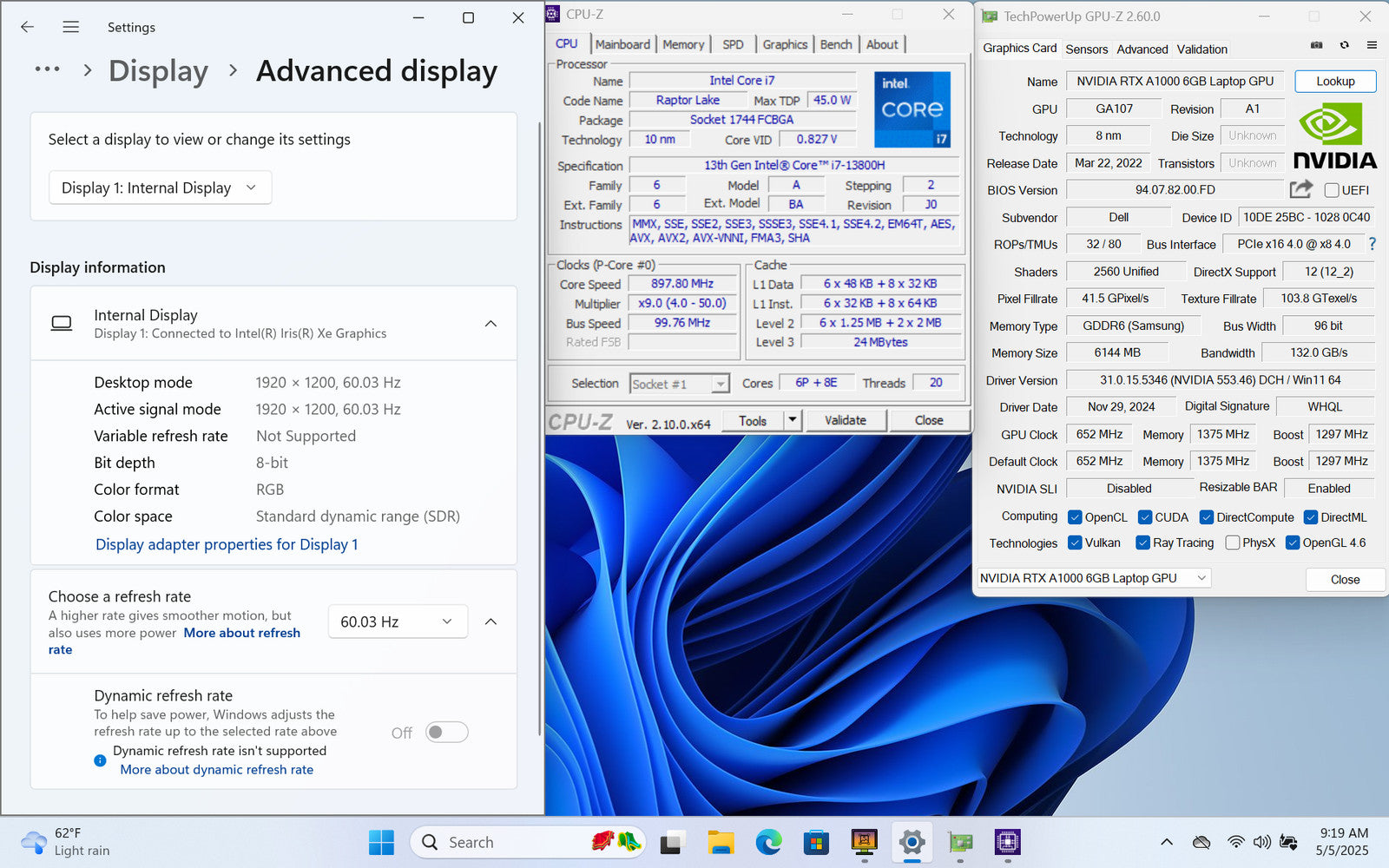
Task: Toggle the OpenCL checkbox
Action: (1076, 517)
